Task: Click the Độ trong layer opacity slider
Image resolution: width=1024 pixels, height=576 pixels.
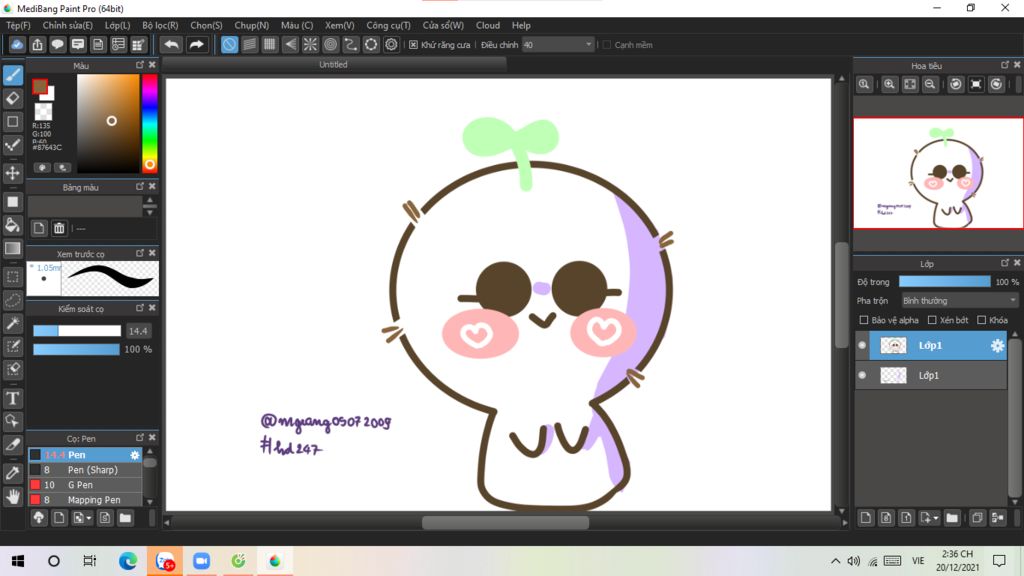Action: [x=944, y=281]
